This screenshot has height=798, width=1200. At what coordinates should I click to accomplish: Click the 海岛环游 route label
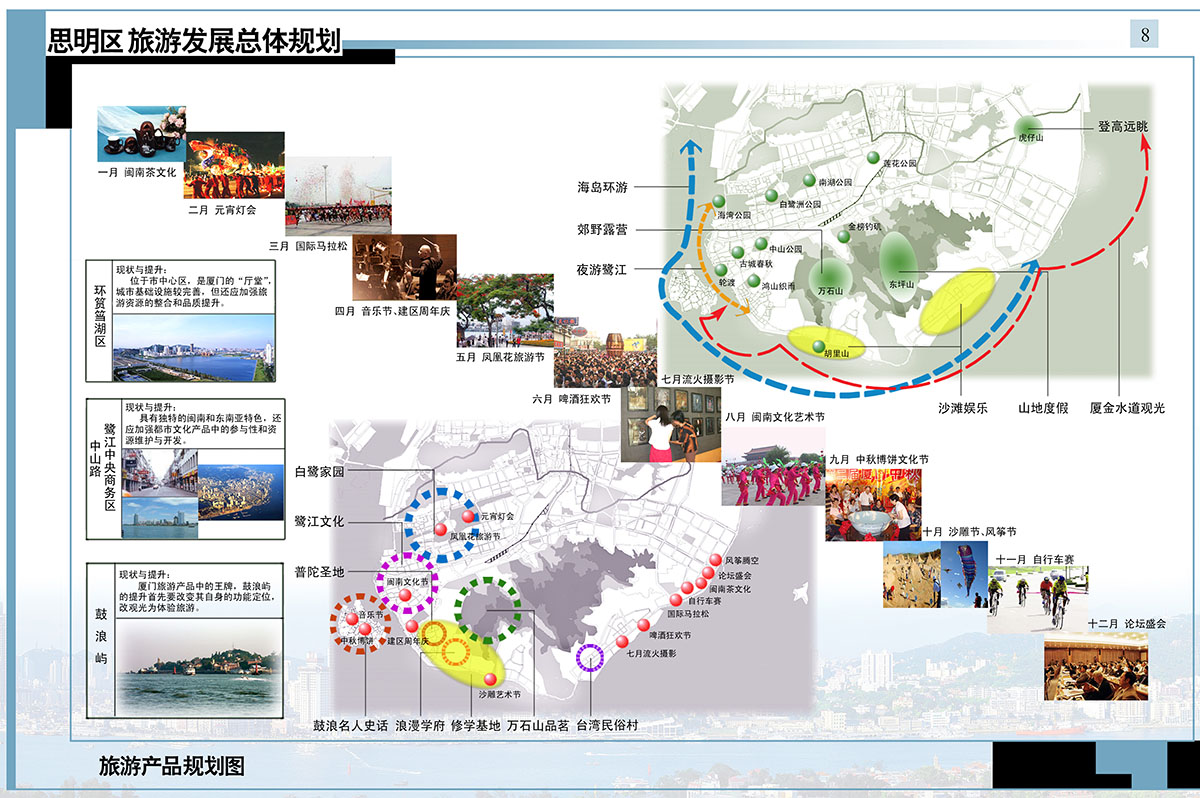click(600, 185)
